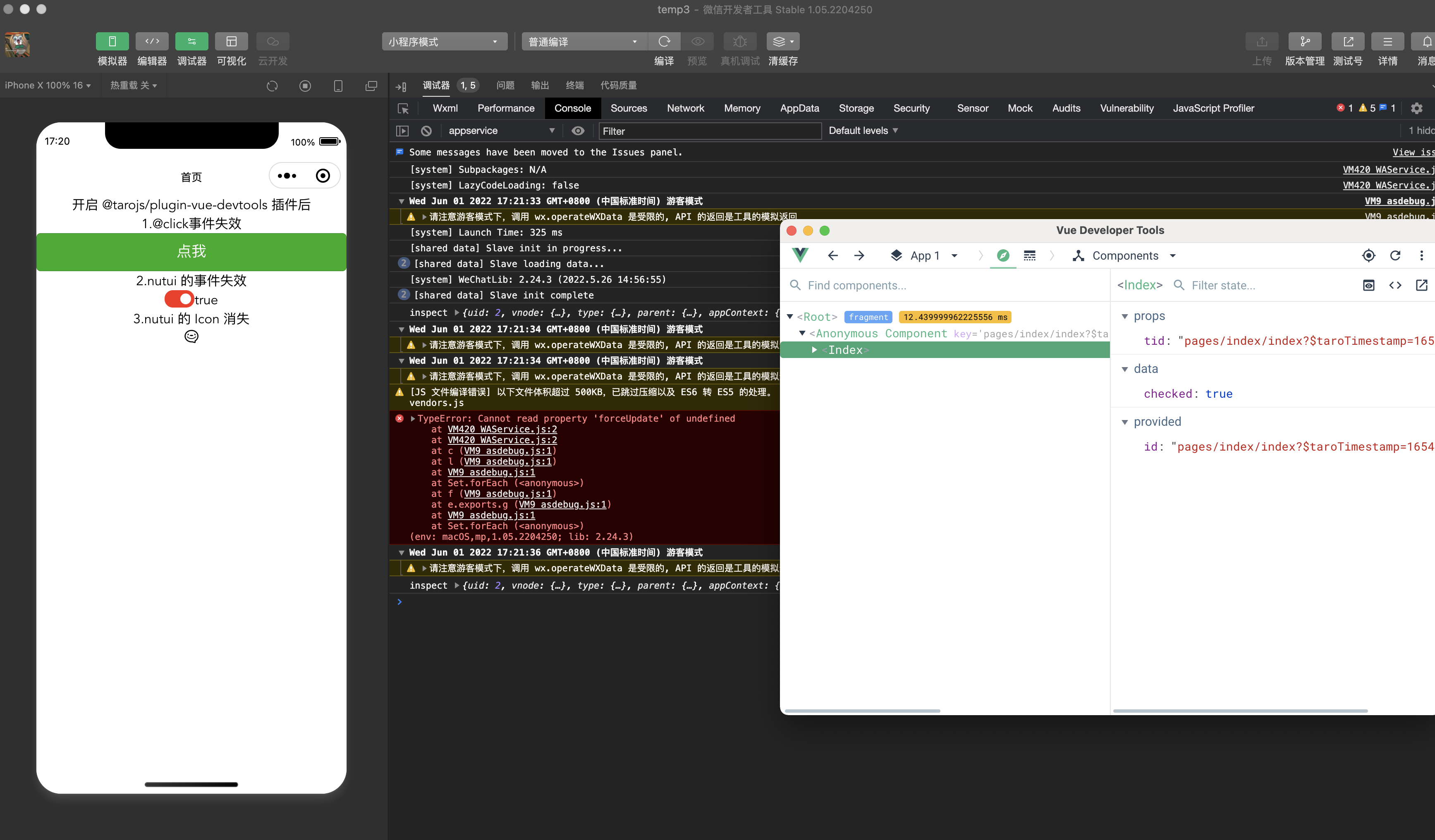The width and height of the screenshot is (1435, 840).
Task: Open the 可视化 panel
Action: click(x=231, y=41)
